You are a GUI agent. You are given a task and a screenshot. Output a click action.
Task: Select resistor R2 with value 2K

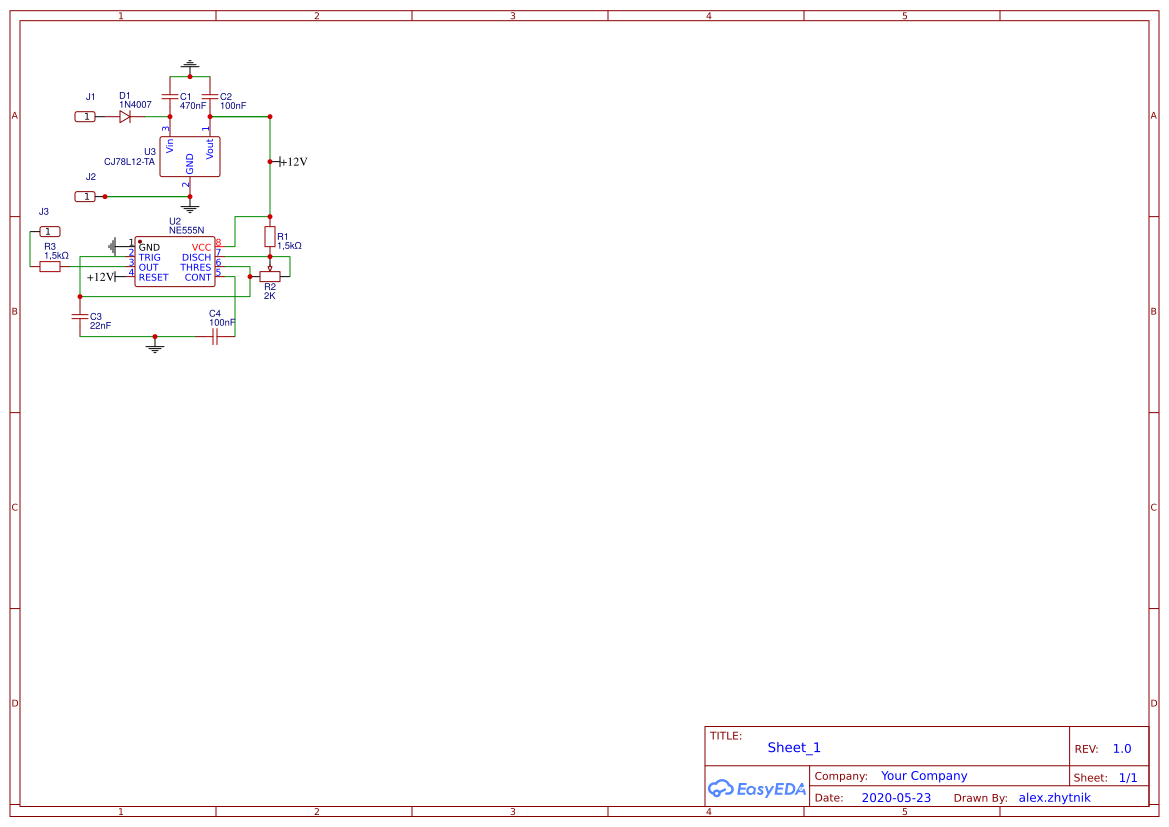coord(268,275)
